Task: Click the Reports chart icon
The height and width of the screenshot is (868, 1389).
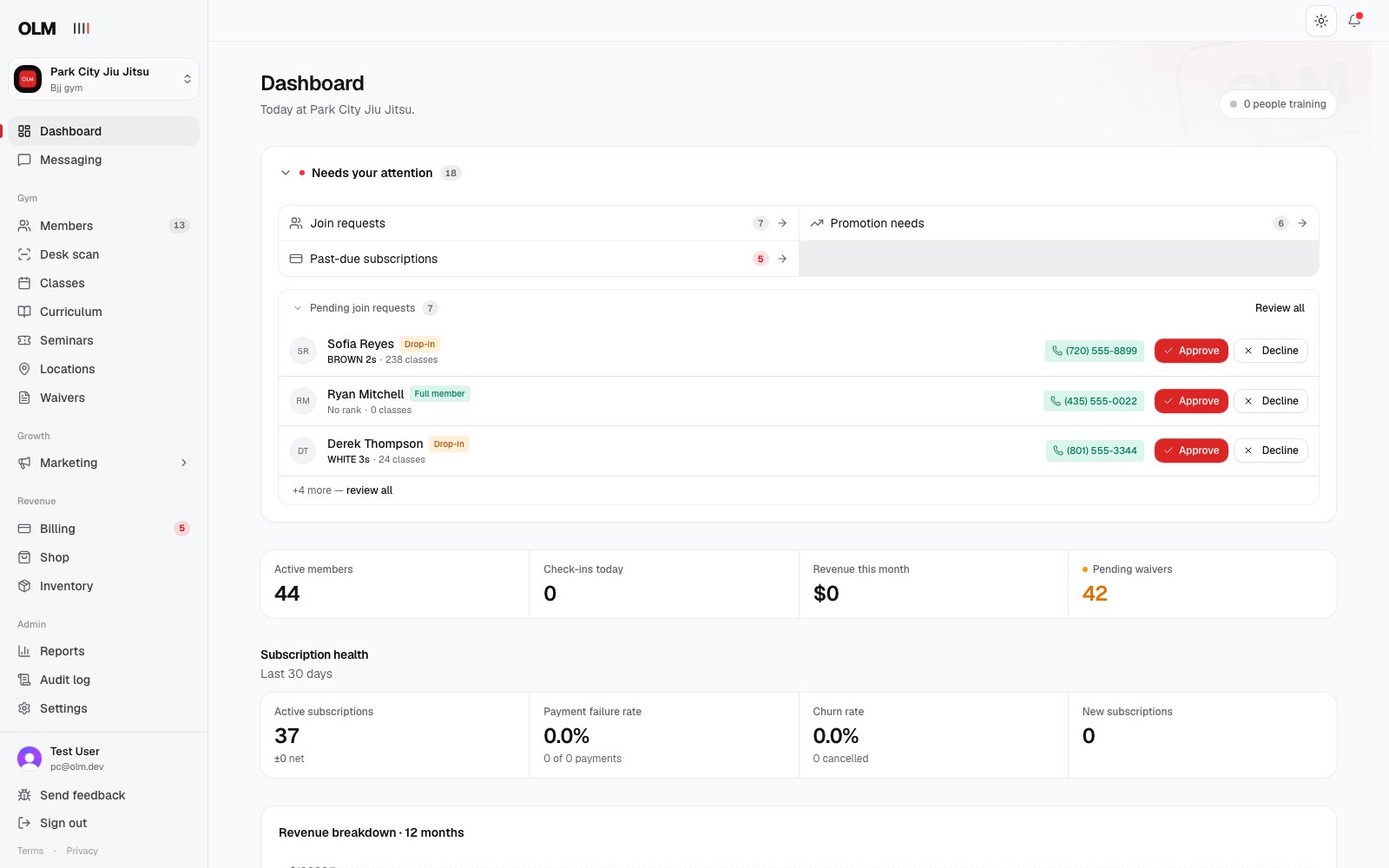Action: 24,651
